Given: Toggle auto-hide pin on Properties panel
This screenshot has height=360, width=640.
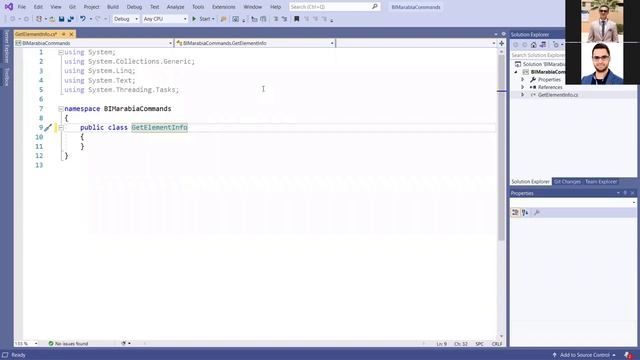Looking at the screenshot, I should (x=625, y=193).
